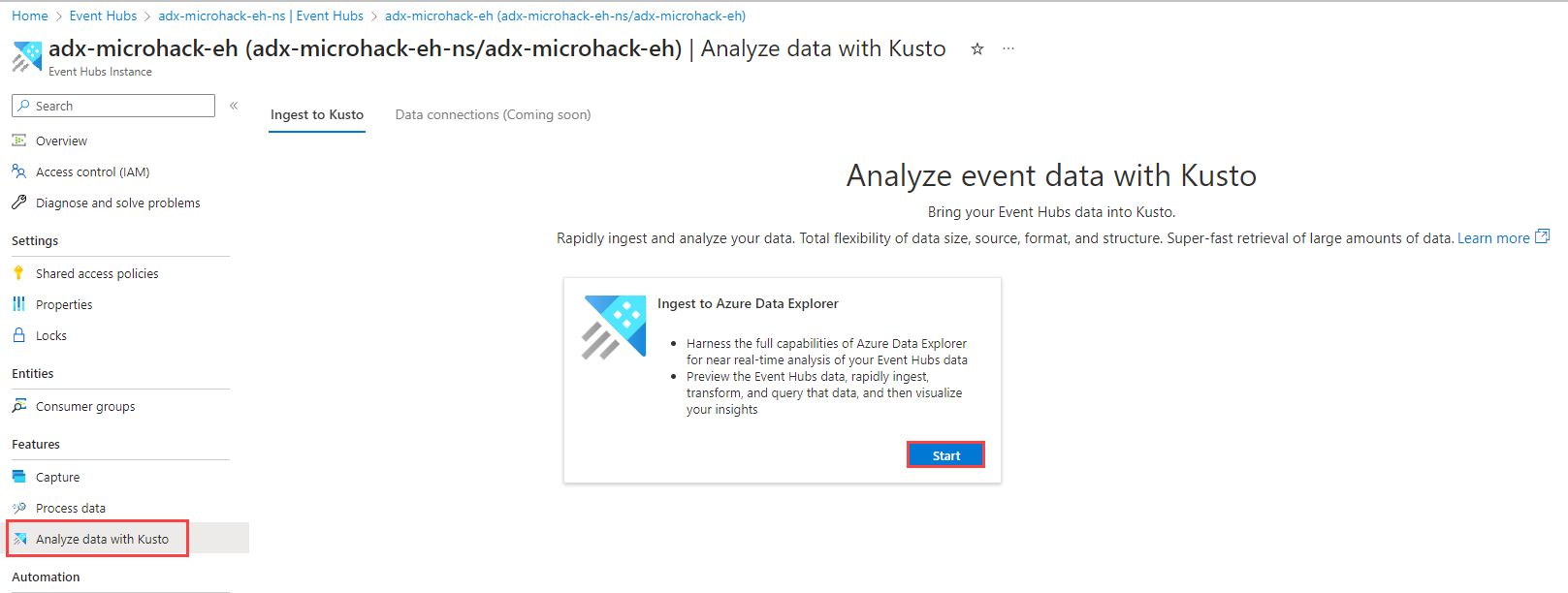1568x593 pixels.
Task: Open Locks padlock icon
Action: click(19, 335)
